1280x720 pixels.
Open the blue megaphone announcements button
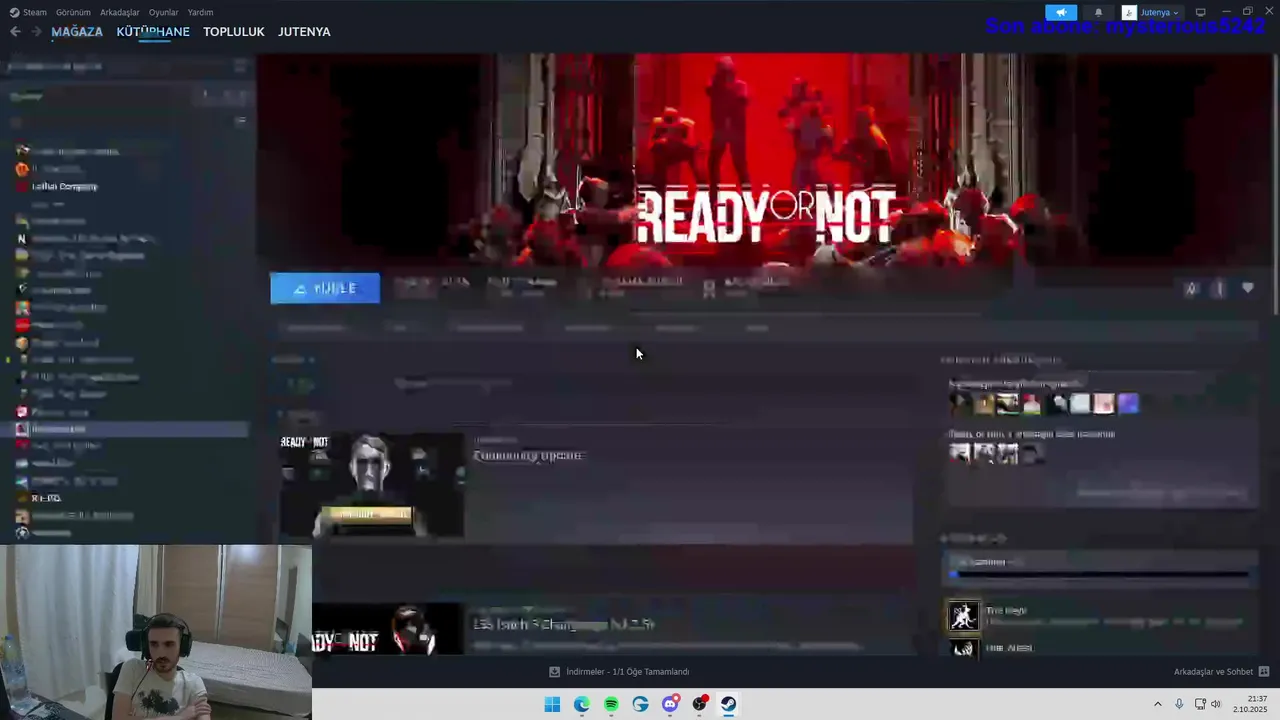[1060, 12]
